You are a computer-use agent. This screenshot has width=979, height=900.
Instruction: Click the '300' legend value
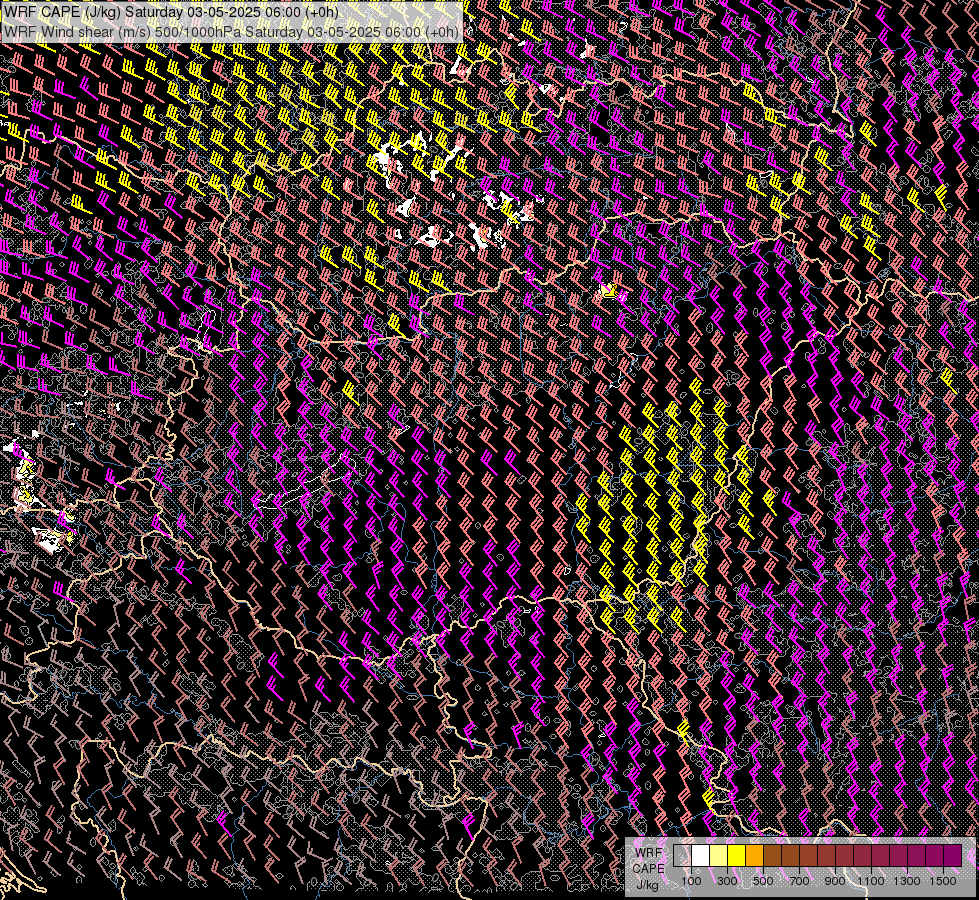pos(727,881)
